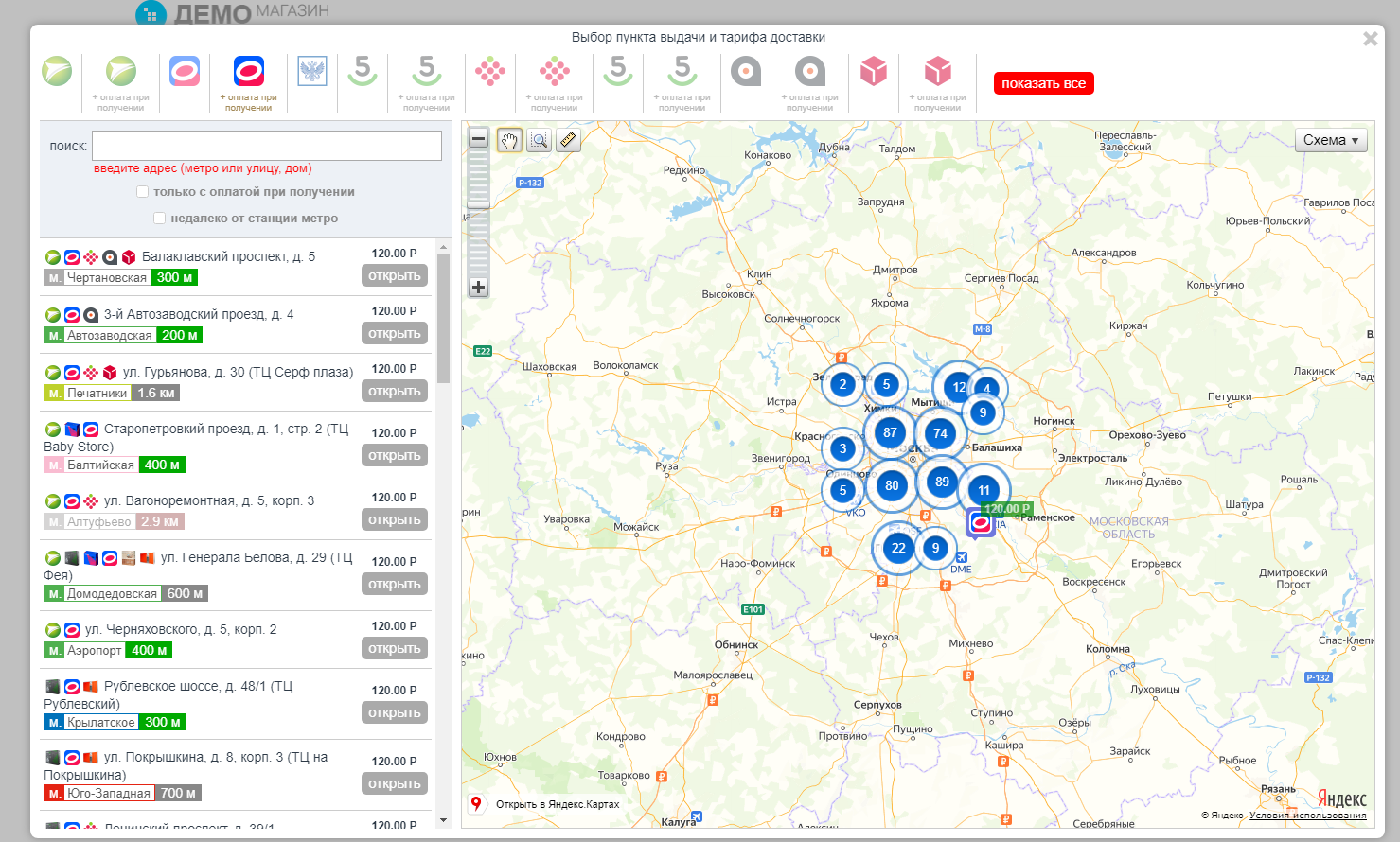Click metro label 'Чертановская'
Screen dimensions: 1400x842
(107, 277)
